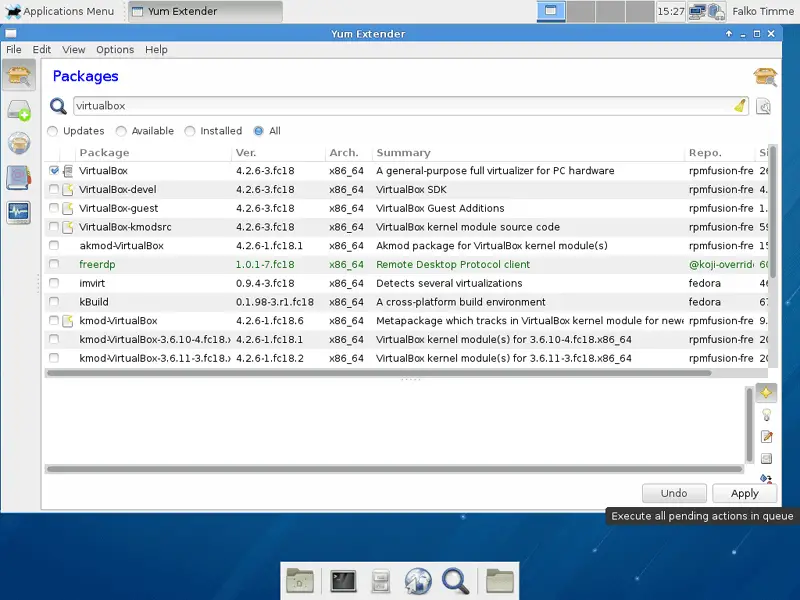Open the file cabinet icon in the dock
This screenshot has width=800, height=600.
click(381, 581)
